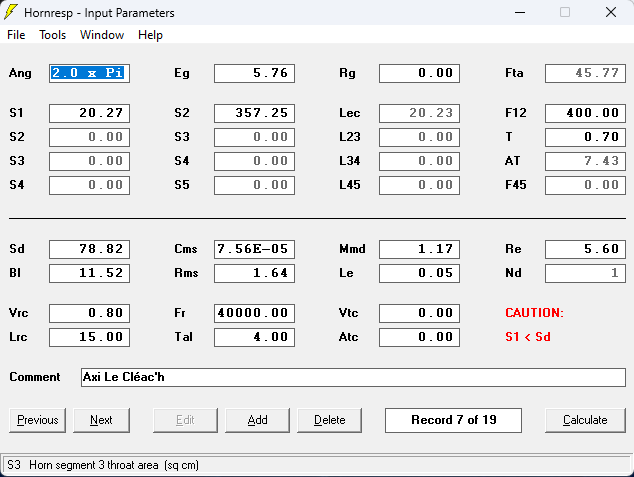This screenshot has height=477, width=634.
Task: Click the red CAUTION: label
Action: 534,313
